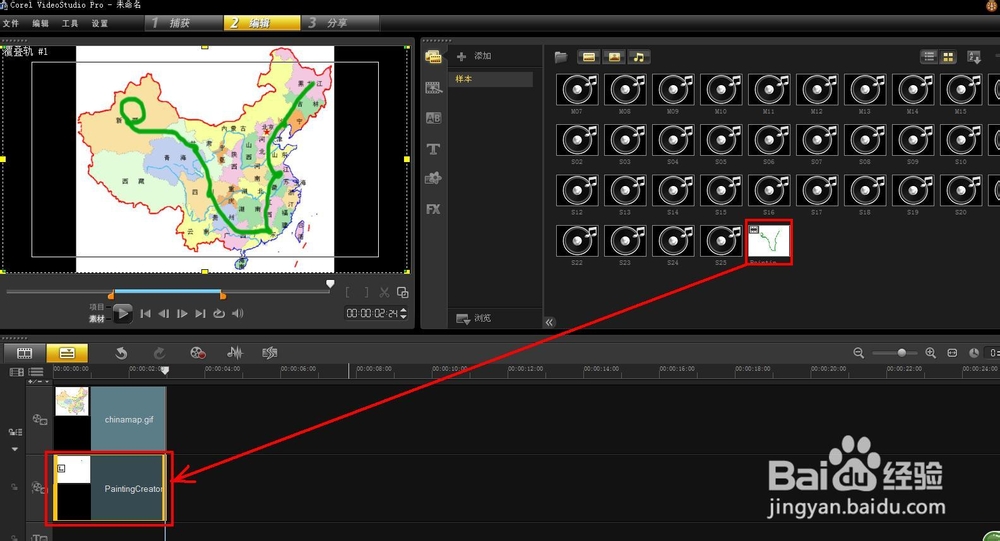Screen dimensions: 1000x541
Task: Click the timecode 00:00:02:24 field
Action: pyautogui.click(x=372, y=313)
